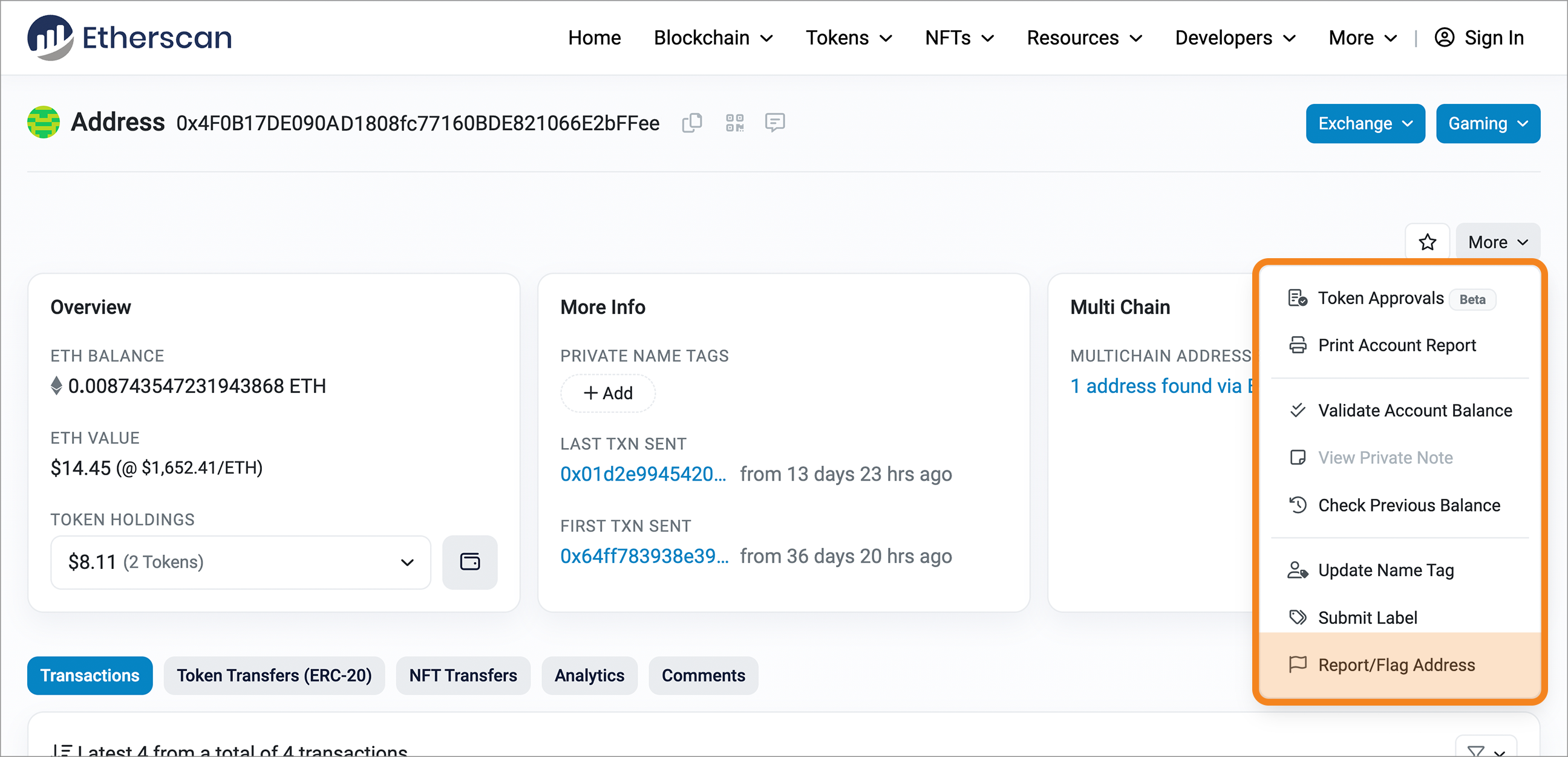Click the address hash 0x4F0B17DE...bFFee
This screenshot has width=1568, height=757.
417,123
